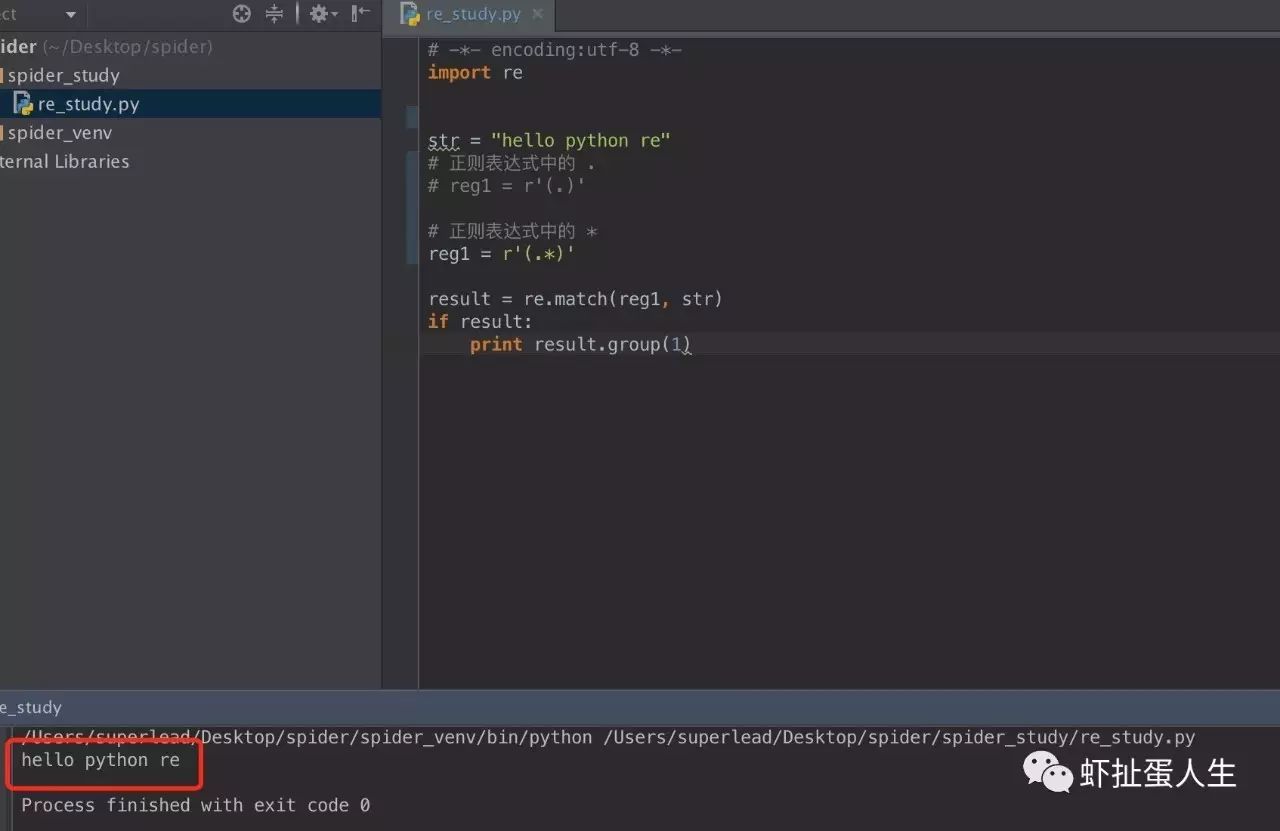Image resolution: width=1280 pixels, height=831 pixels.
Task: Click the 'if result:' line
Action: (480, 321)
